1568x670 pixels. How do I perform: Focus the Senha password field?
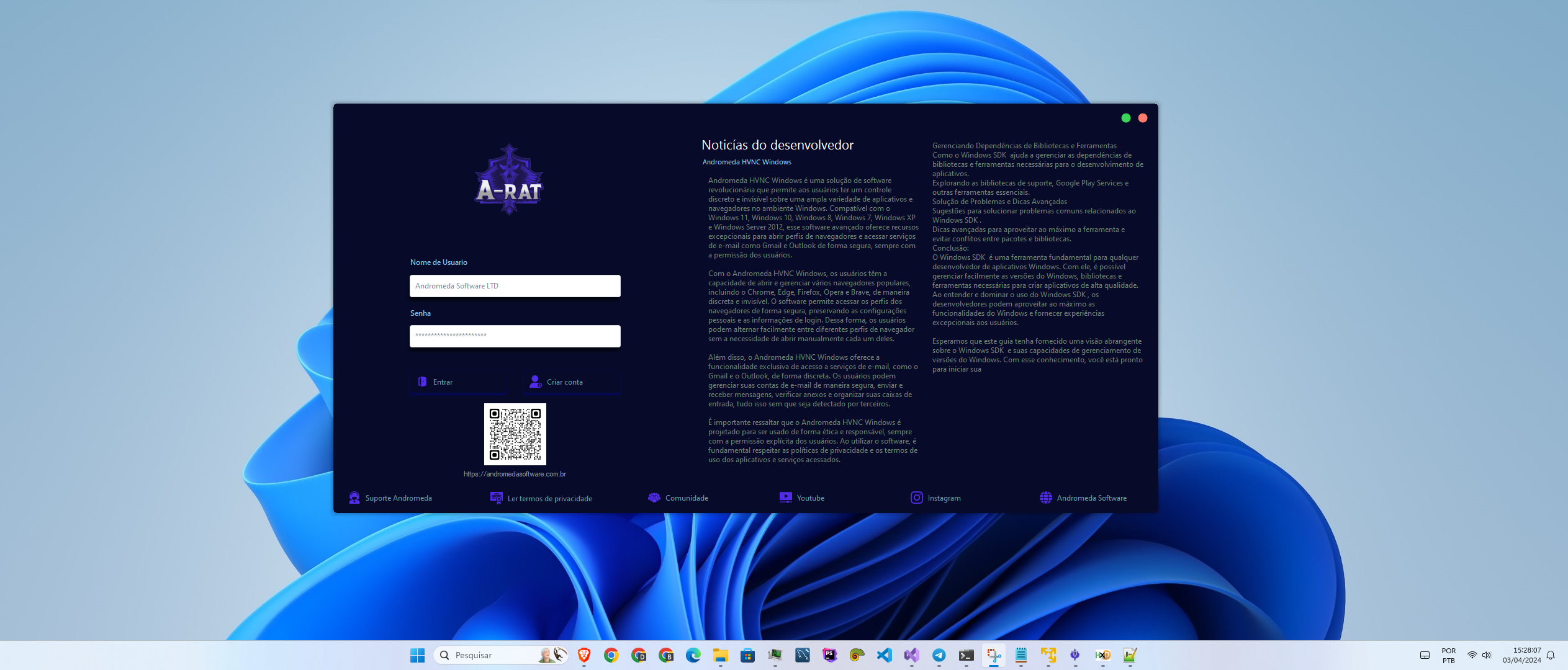coord(515,336)
